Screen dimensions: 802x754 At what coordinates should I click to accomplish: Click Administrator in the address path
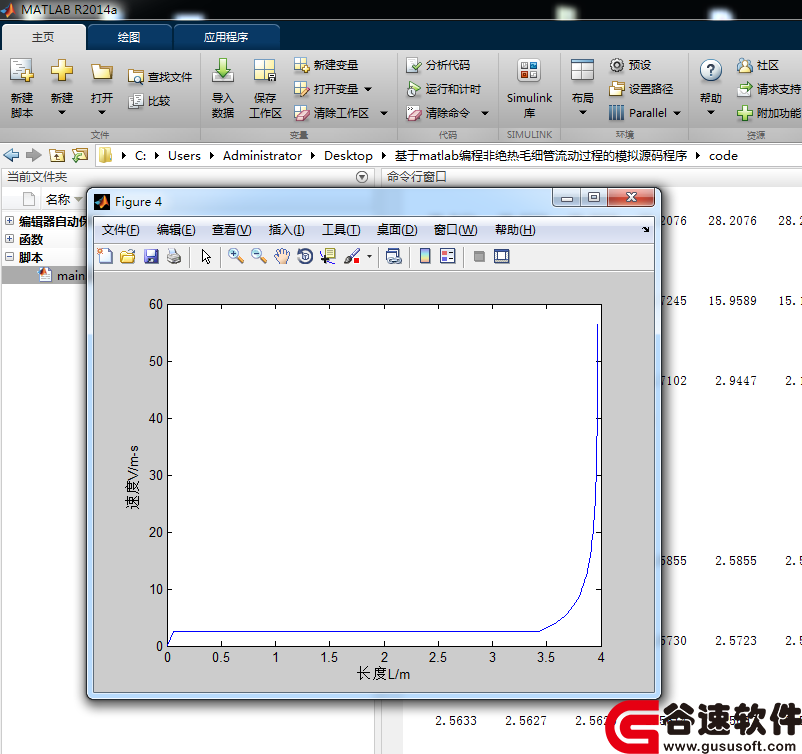pyautogui.click(x=262, y=156)
